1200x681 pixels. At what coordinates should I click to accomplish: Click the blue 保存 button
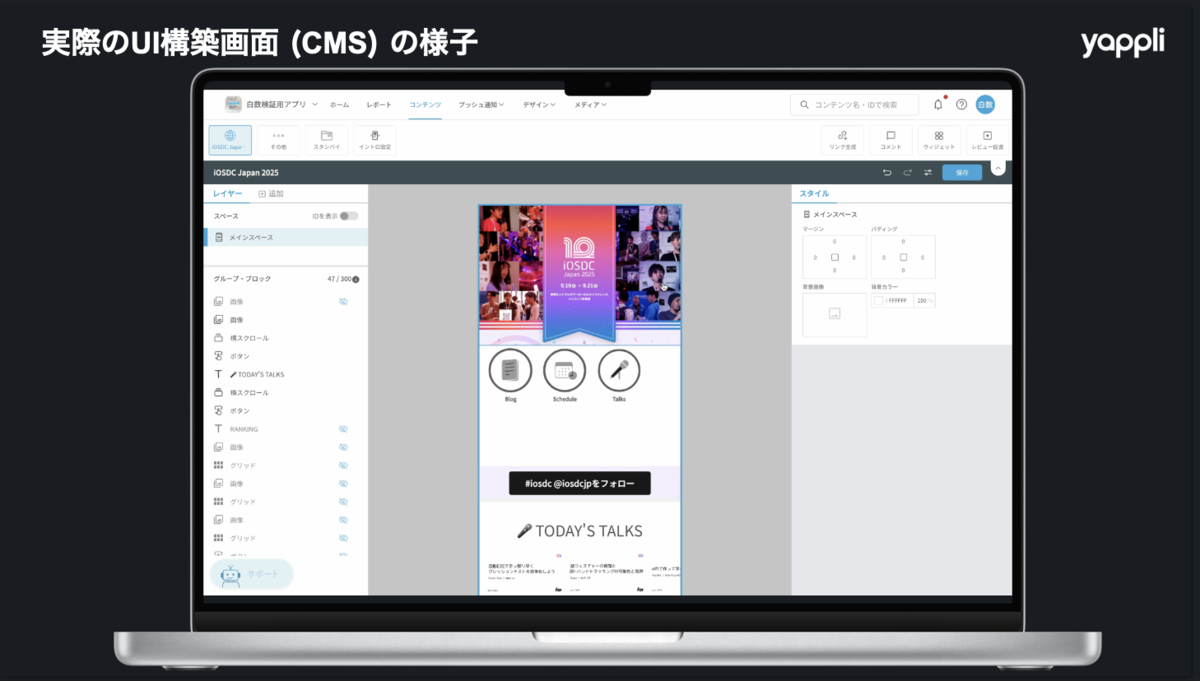(x=962, y=173)
